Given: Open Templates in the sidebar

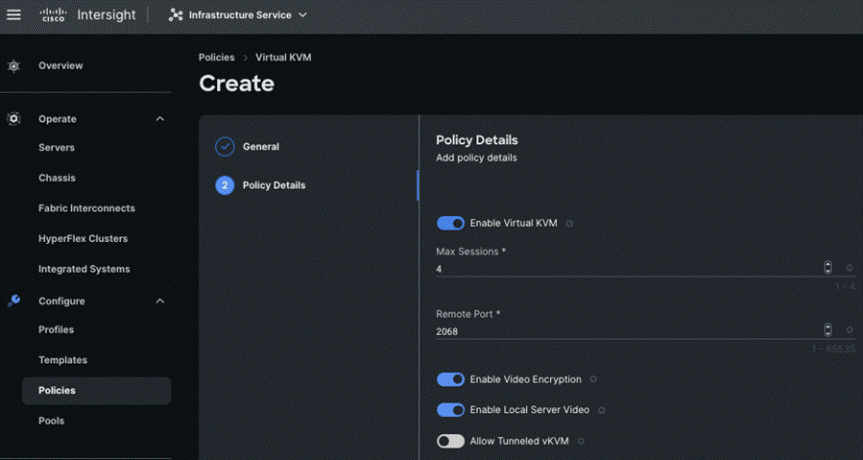Looking at the screenshot, I should (x=63, y=360).
